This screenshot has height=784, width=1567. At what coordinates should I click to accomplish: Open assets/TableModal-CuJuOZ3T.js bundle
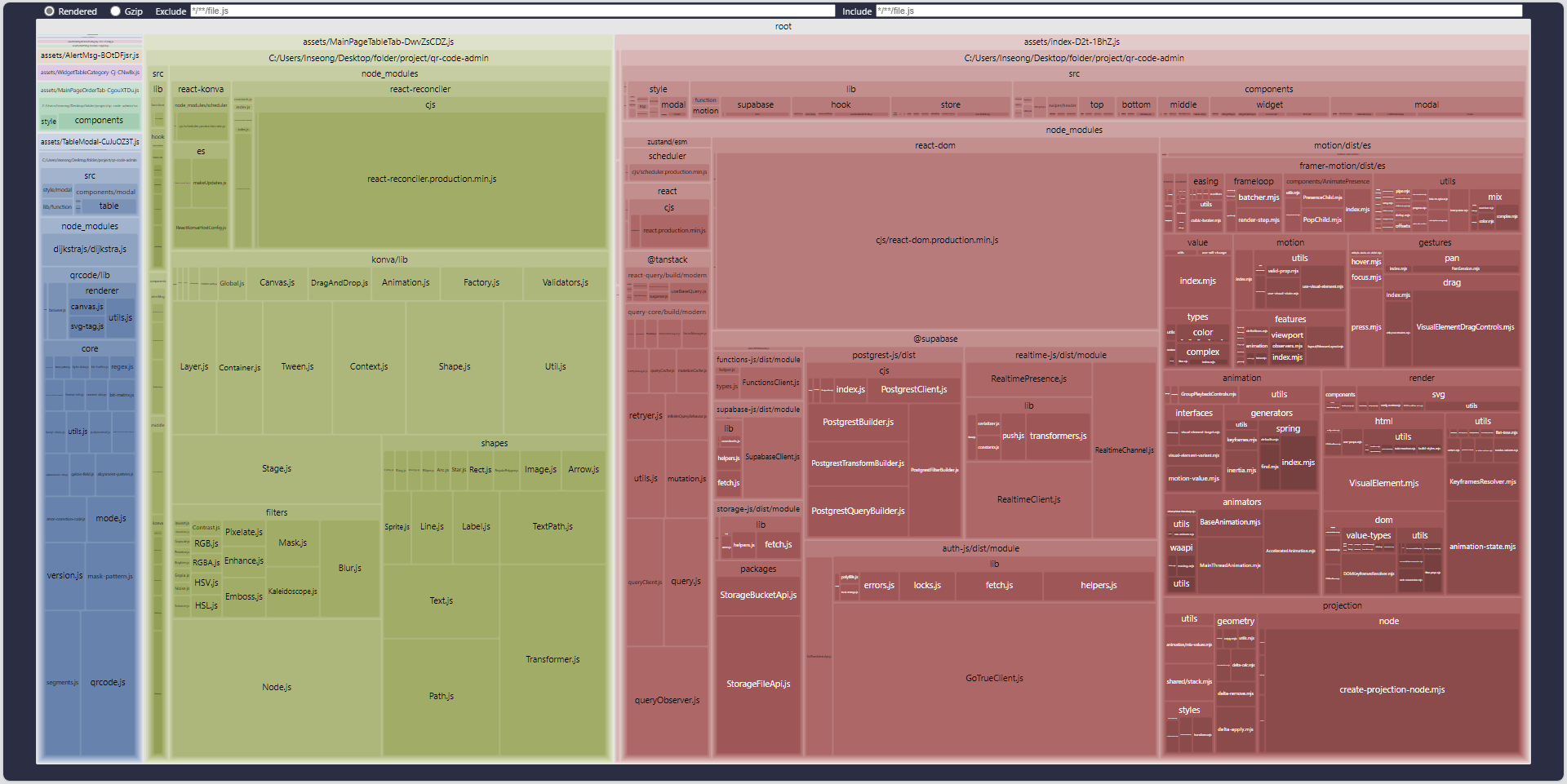click(90, 142)
